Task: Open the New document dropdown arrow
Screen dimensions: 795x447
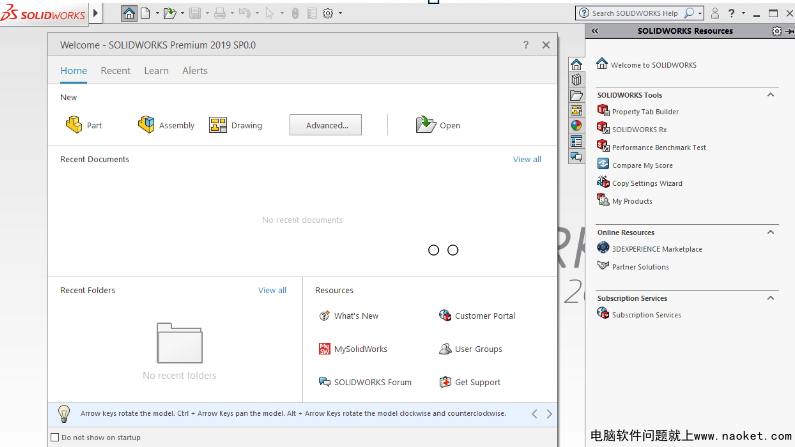Action: (157, 13)
